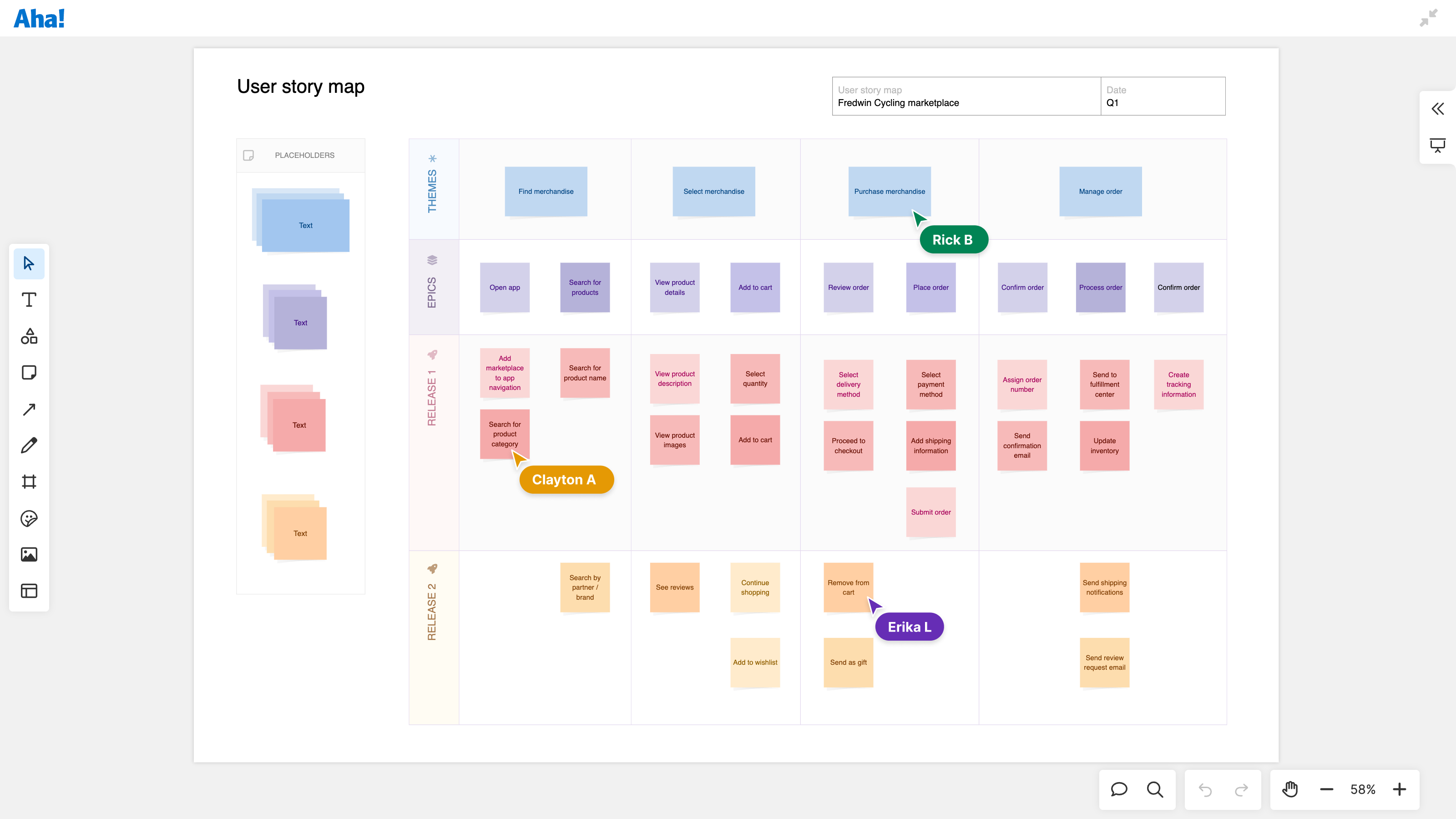Image resolution: width=1456 pixels, height=819 pixels.
Task: Toggle the shrink-view arrows in top right corner
Action: tap(1429, 18)
